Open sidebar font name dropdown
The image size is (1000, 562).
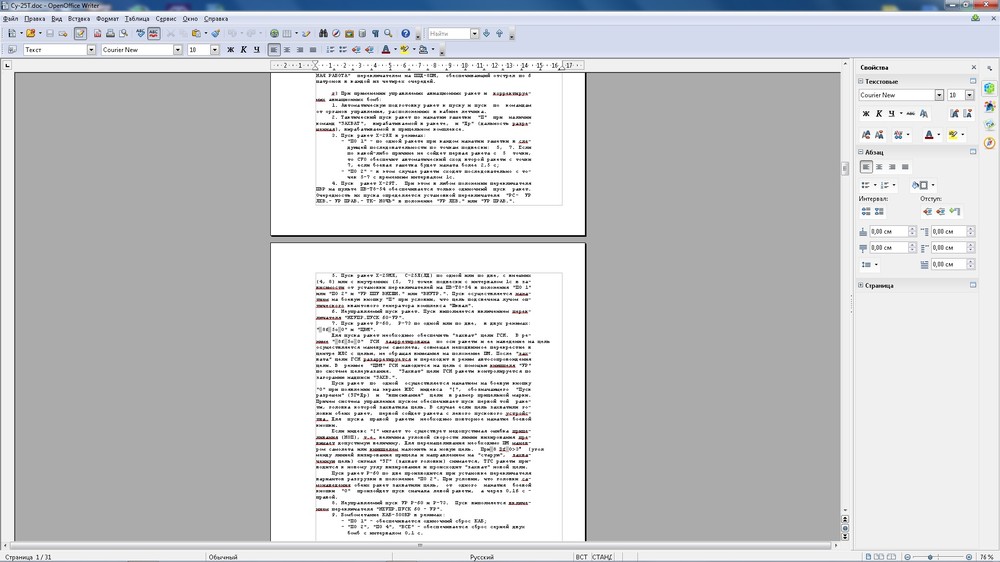[x=939, y=95]
